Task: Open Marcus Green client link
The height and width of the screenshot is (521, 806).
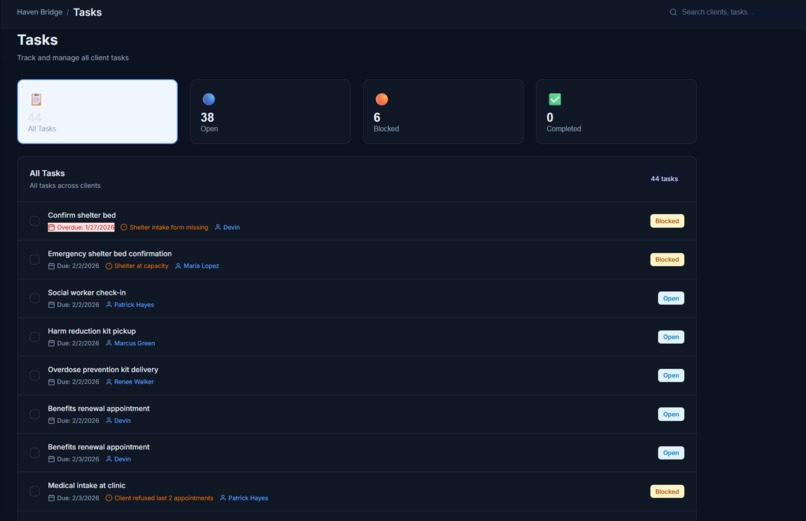Action: (x=135, y=343)
